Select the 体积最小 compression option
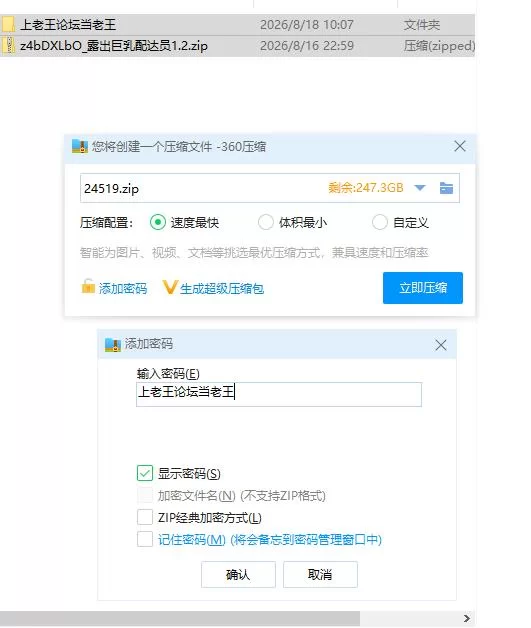This screenshot has height=628, width=531. tap(266, 222)
